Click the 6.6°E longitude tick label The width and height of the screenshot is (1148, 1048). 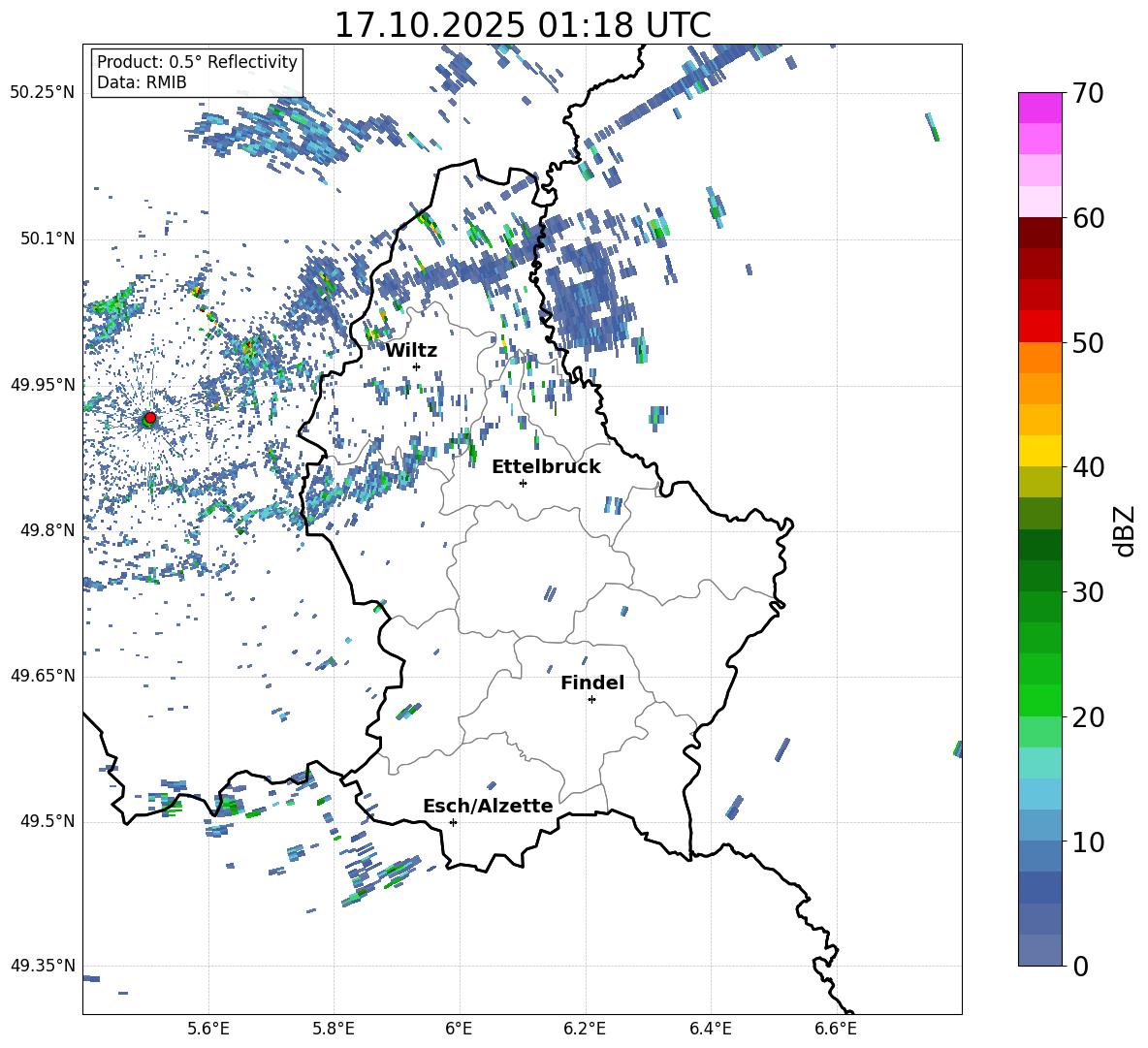tap(836, 1029)
